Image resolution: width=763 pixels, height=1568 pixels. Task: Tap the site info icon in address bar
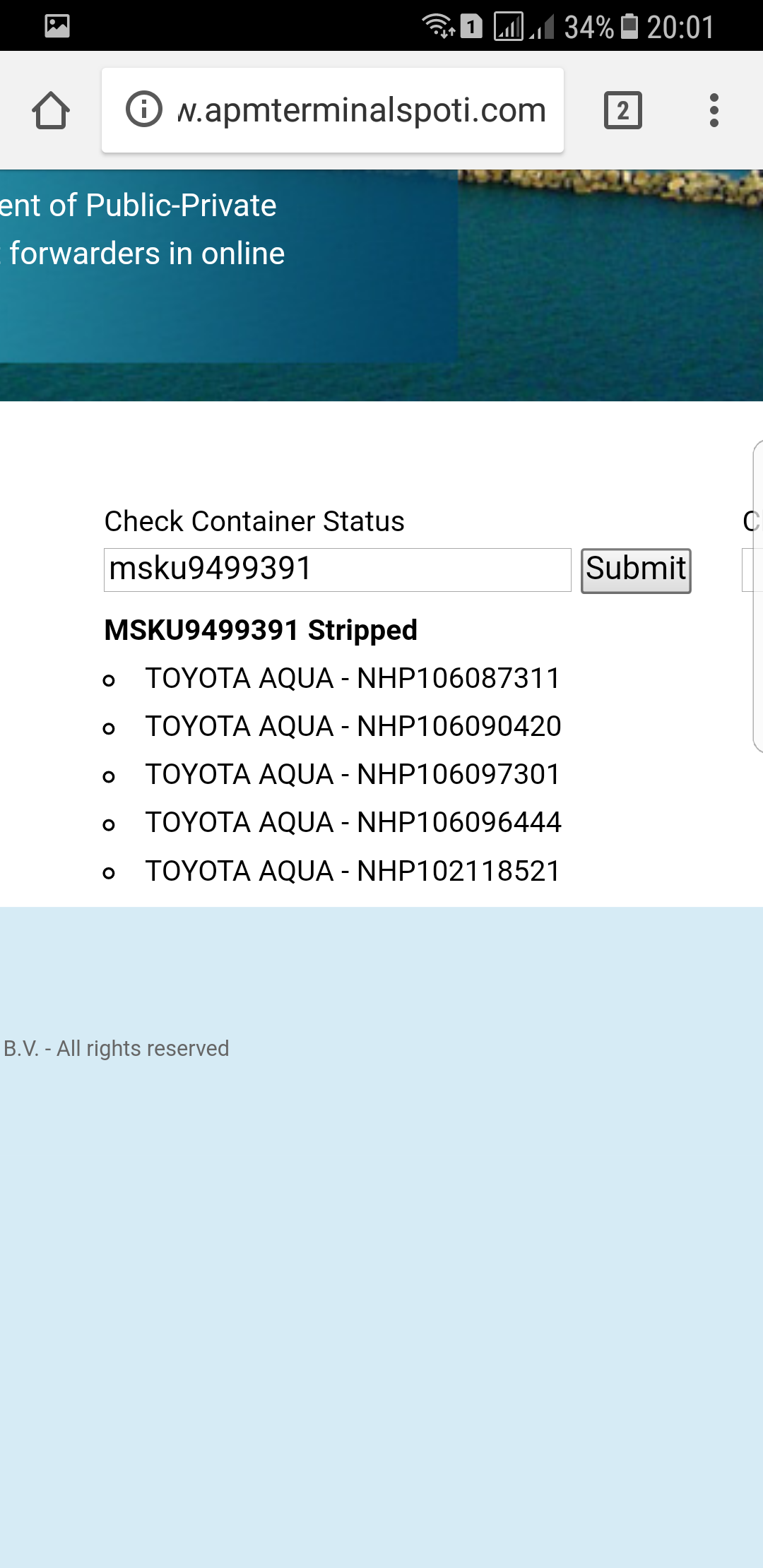point(144,109)
